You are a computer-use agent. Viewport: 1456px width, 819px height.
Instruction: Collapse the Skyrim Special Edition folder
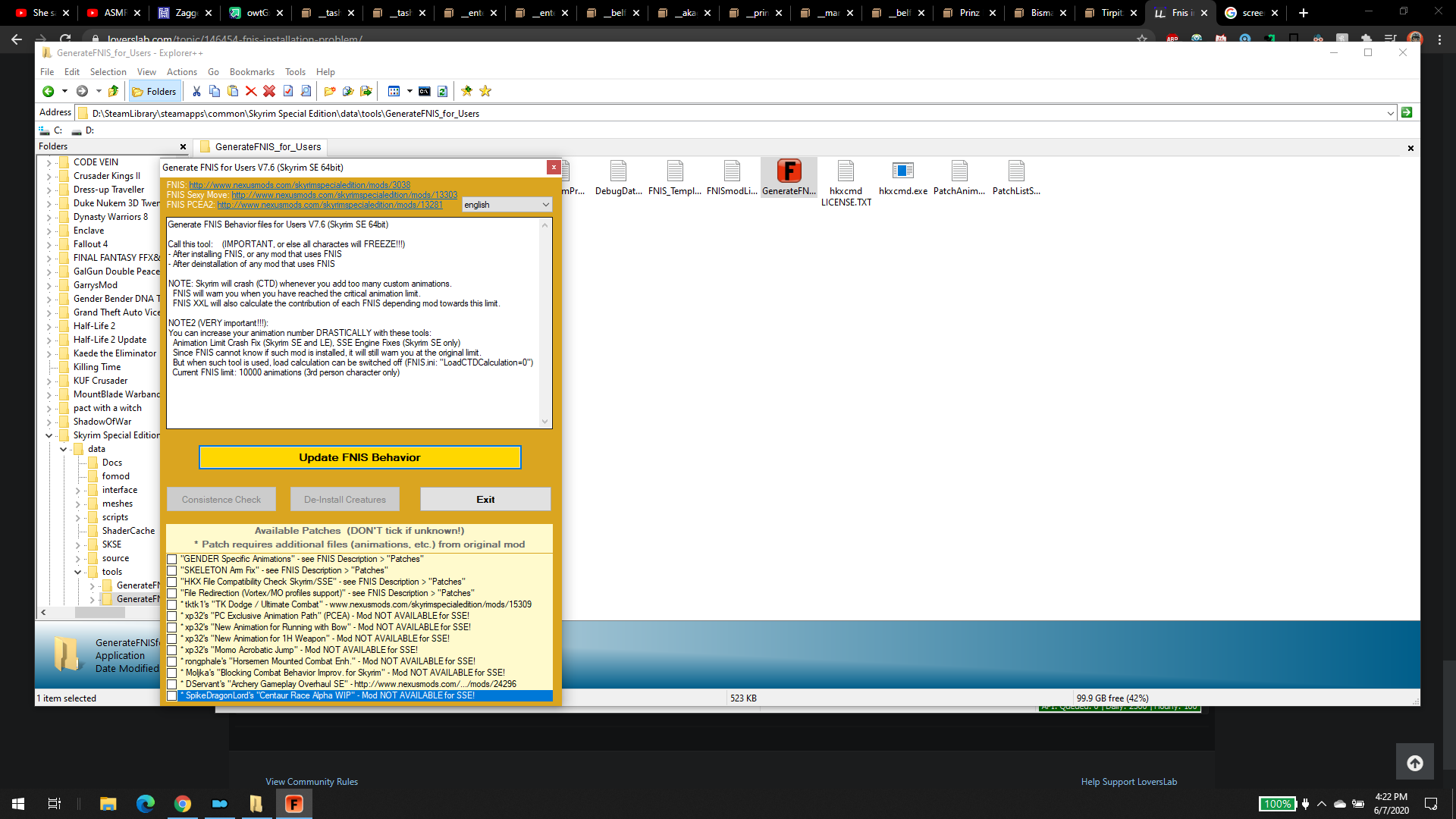(x=49, y=435)
